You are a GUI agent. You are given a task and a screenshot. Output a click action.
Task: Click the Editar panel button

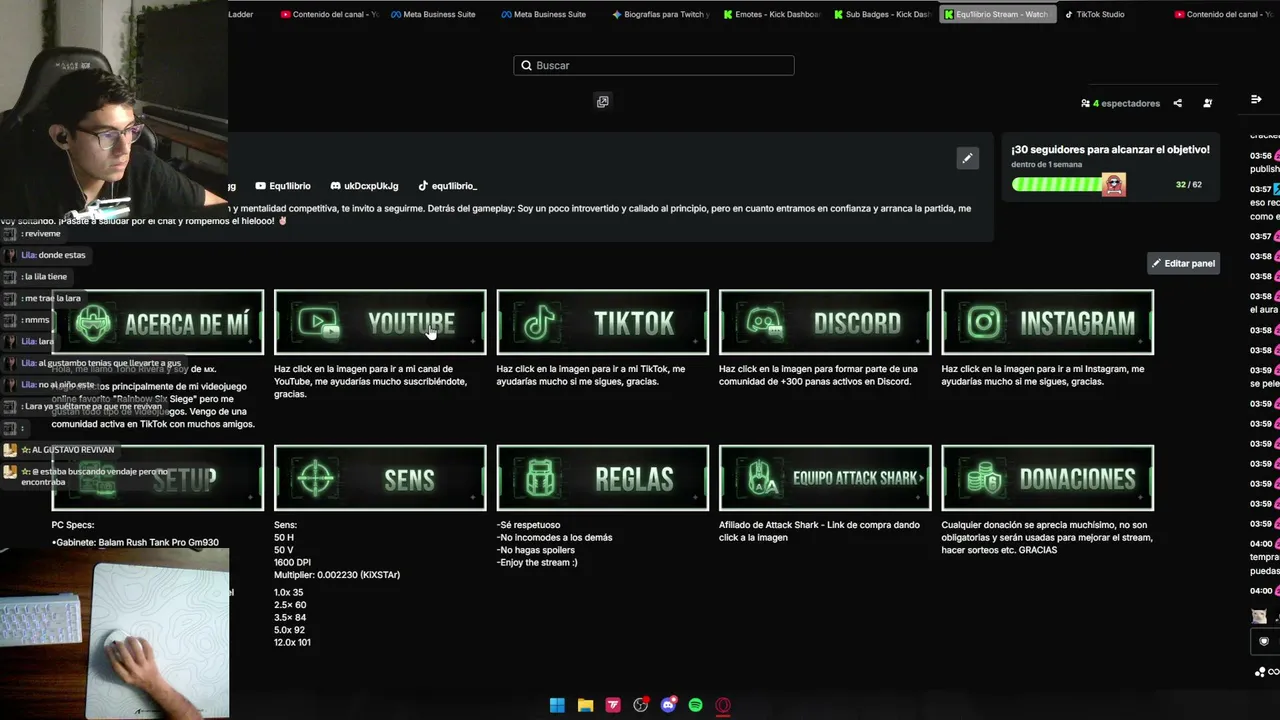pos(1183,263)
